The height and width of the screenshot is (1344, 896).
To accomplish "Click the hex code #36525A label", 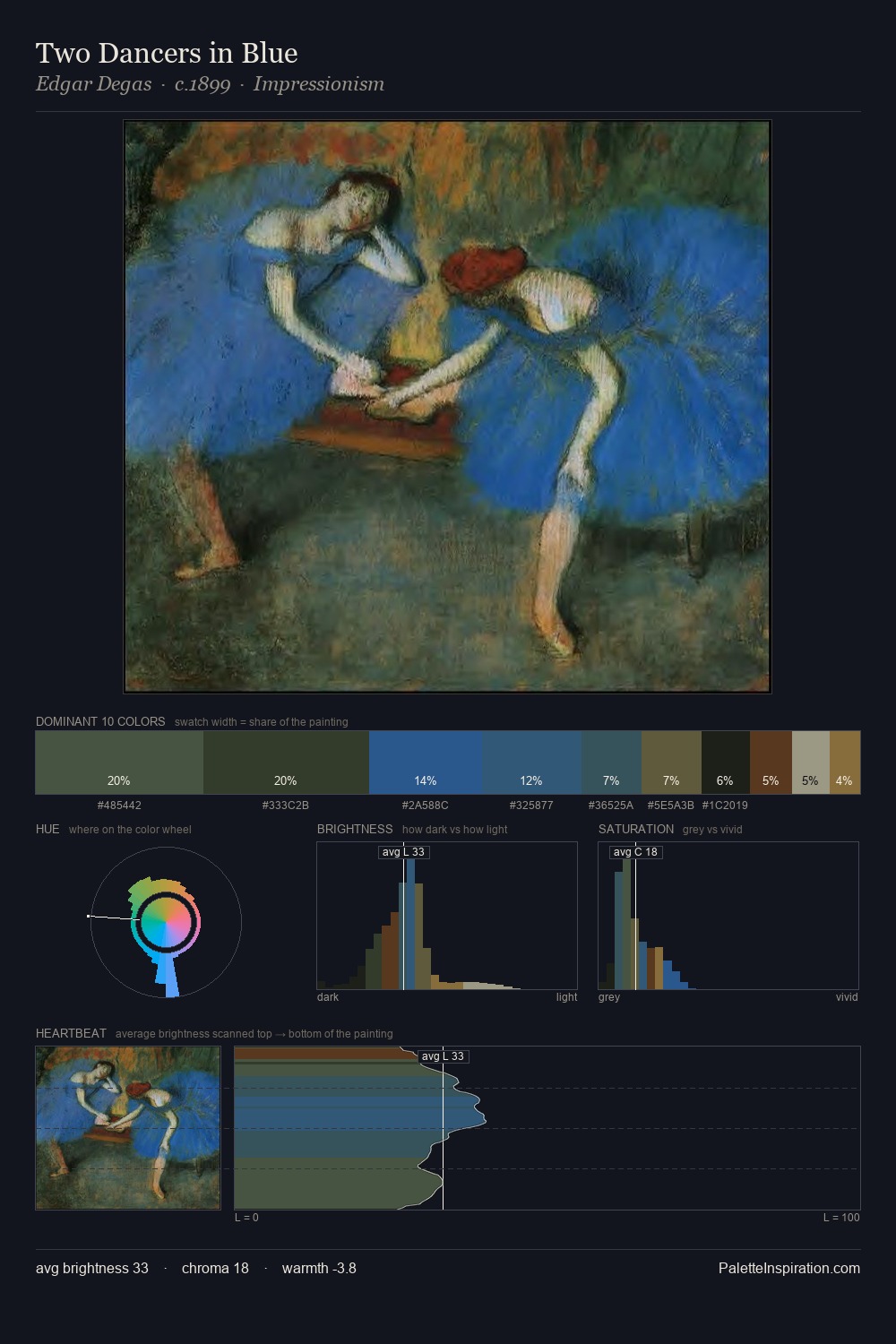I will [x=611, y=806].
